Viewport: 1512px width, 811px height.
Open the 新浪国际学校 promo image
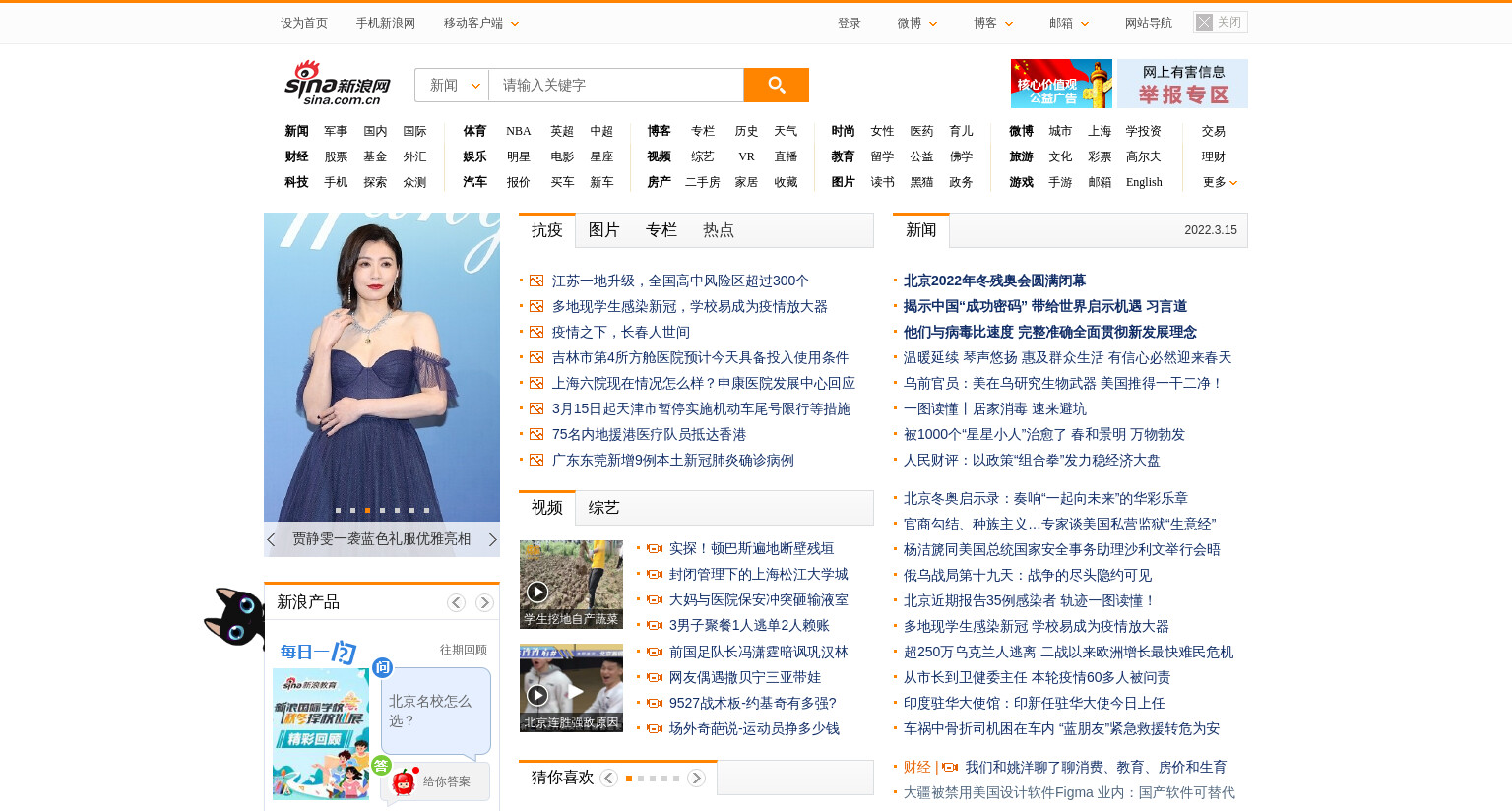click(321, 734)
